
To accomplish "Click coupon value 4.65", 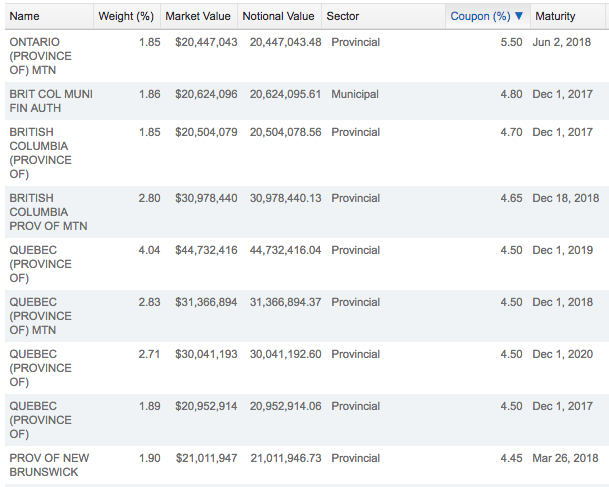I will (512, 198).
